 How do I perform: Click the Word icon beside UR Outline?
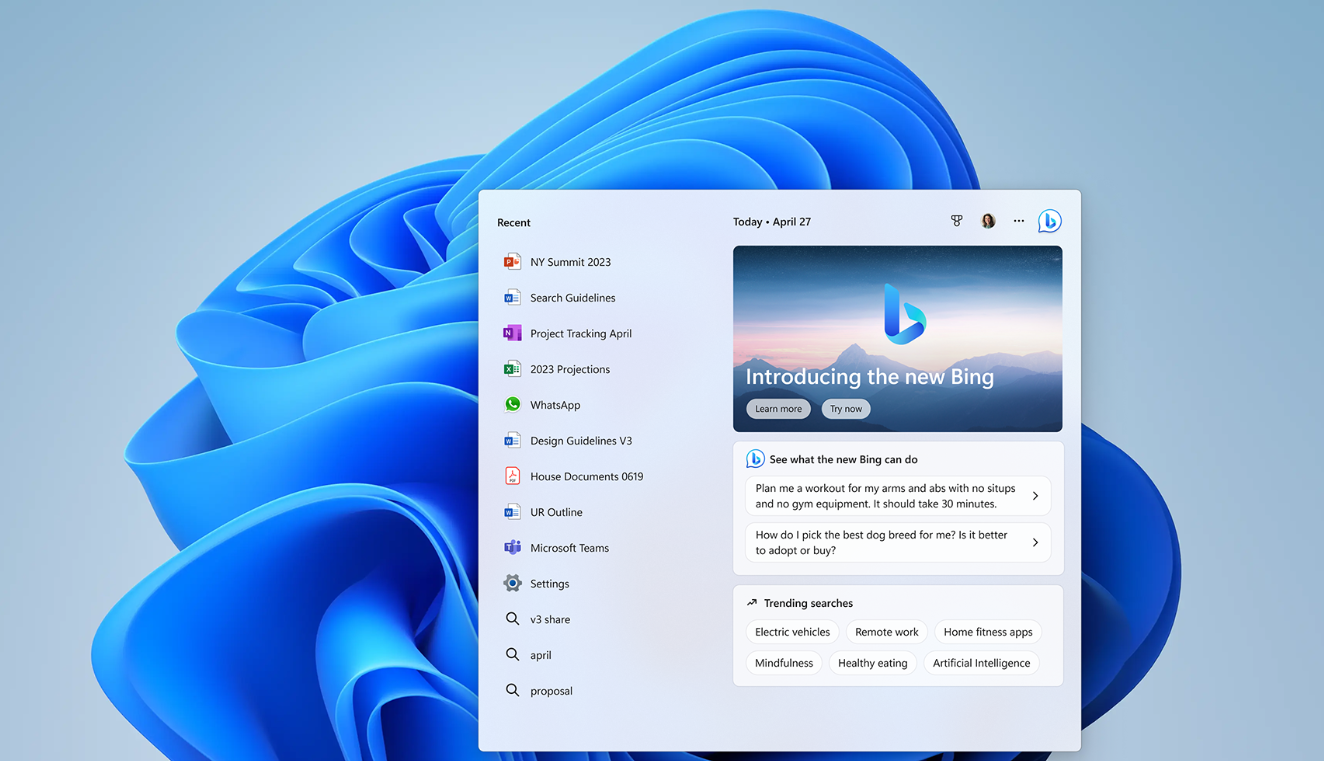click(512, 512)
